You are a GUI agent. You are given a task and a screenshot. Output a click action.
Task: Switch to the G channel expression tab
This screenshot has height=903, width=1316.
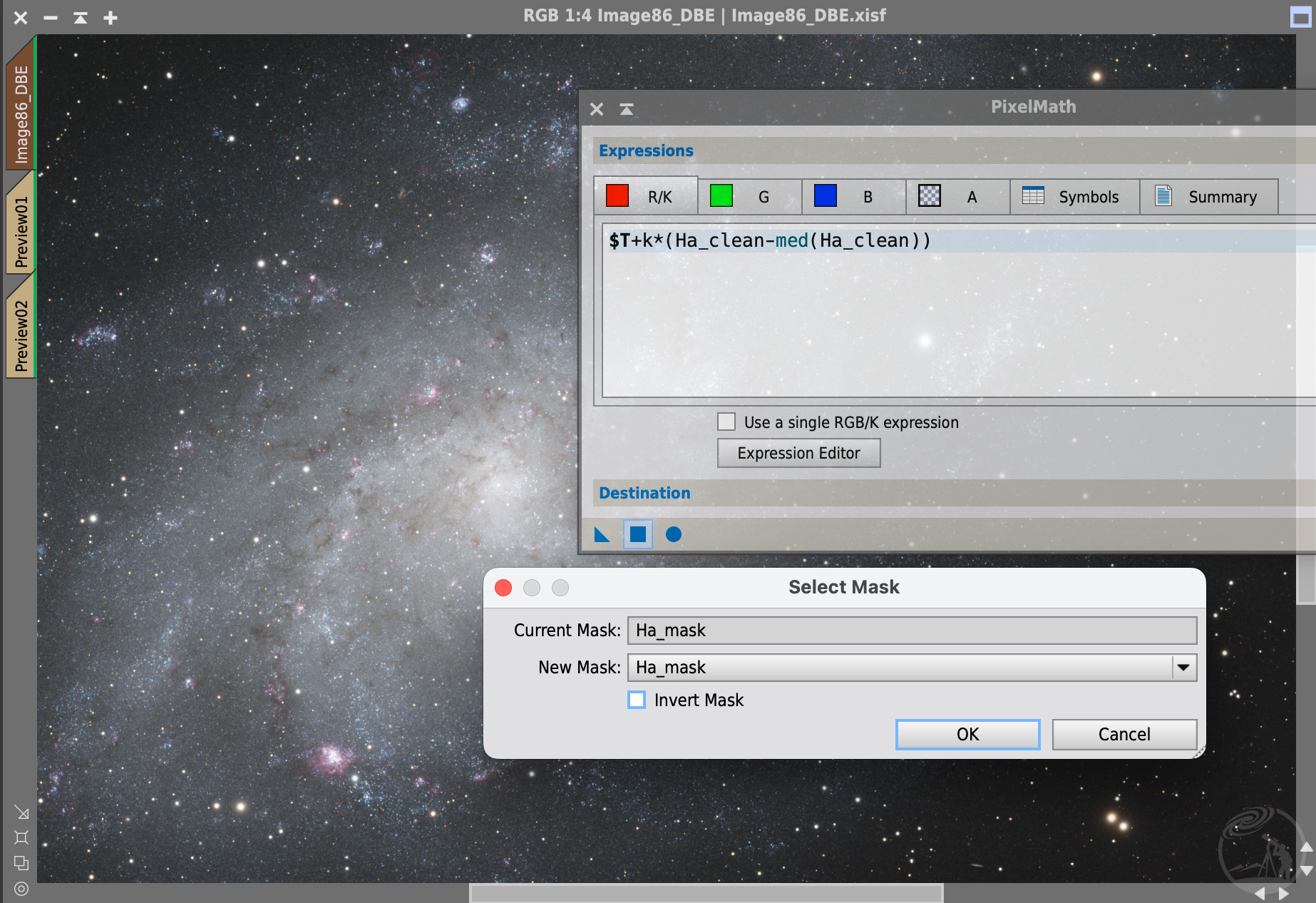point(749,197)
